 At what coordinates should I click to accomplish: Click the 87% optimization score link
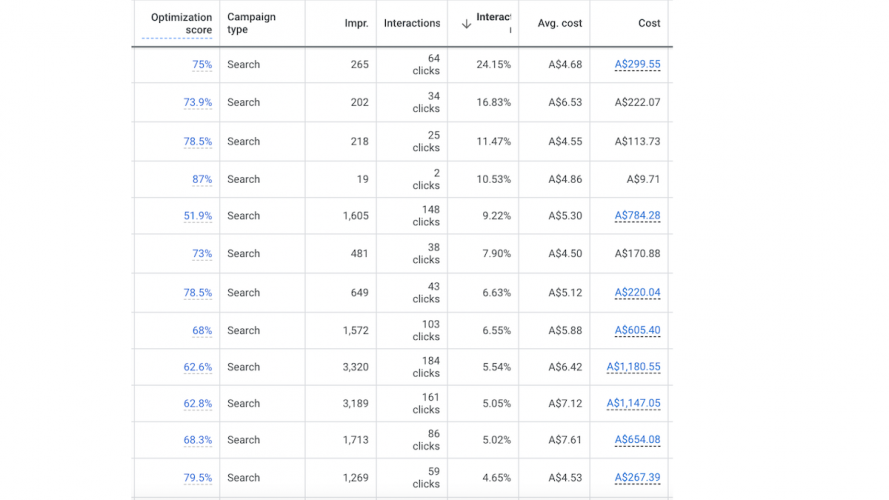[202, 180]
